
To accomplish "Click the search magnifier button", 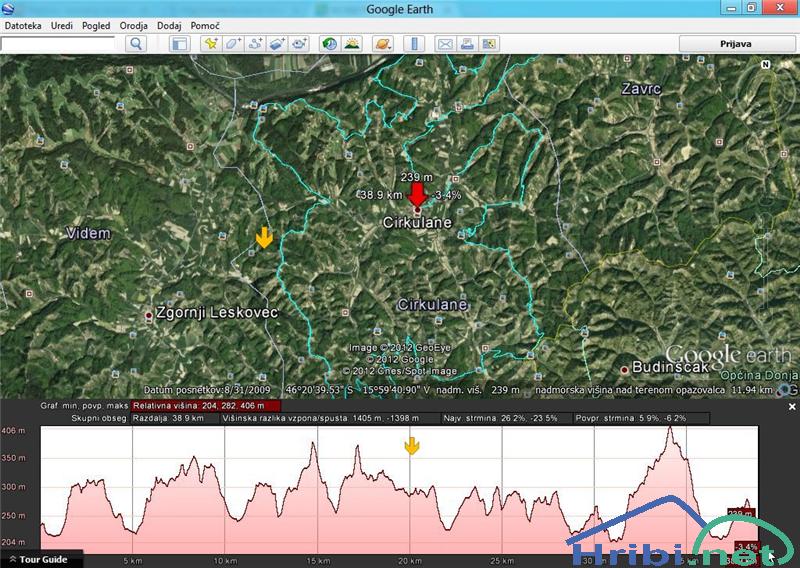I will point(136,44).
